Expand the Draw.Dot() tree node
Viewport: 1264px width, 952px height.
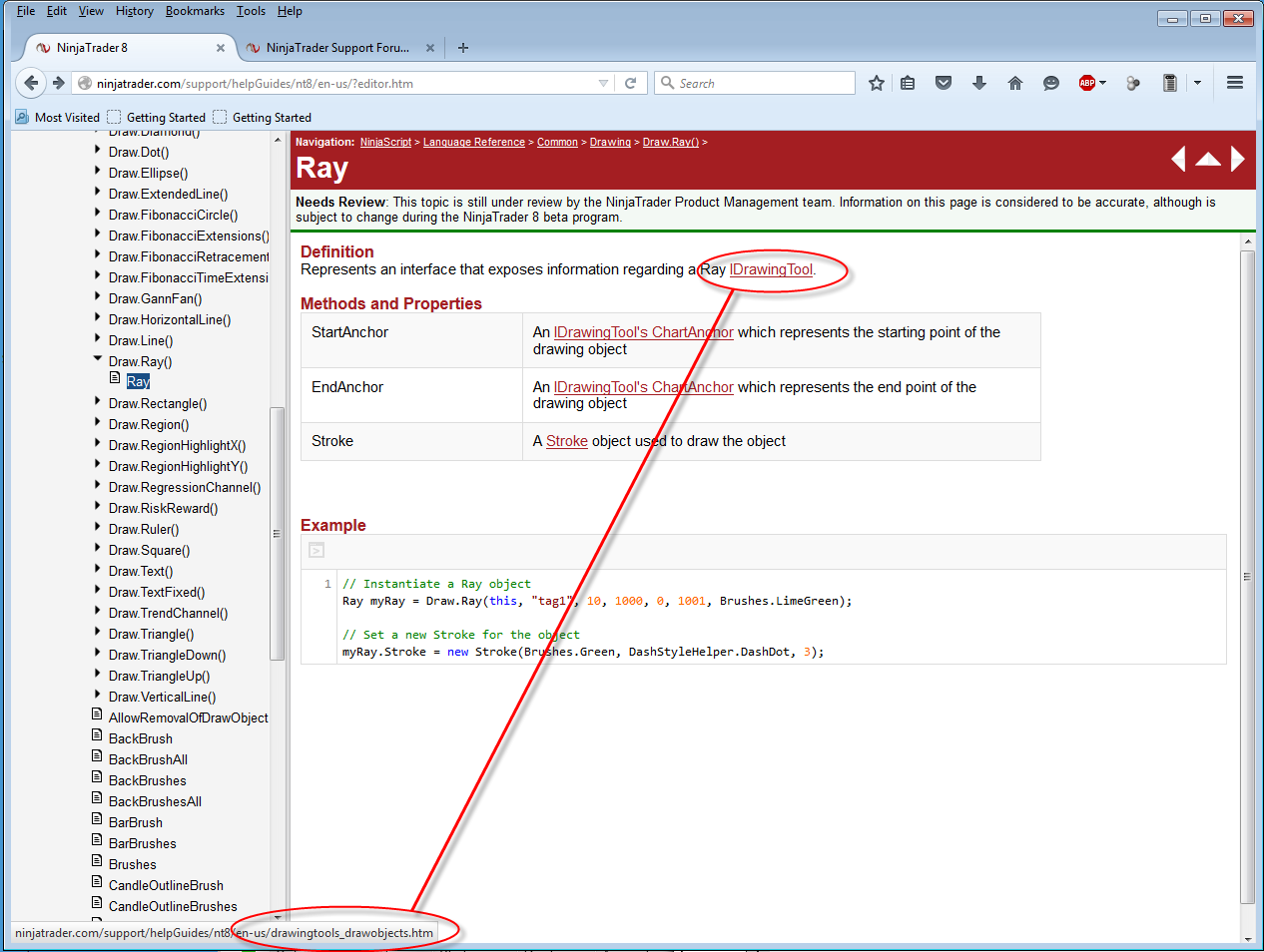coord(98,151)
